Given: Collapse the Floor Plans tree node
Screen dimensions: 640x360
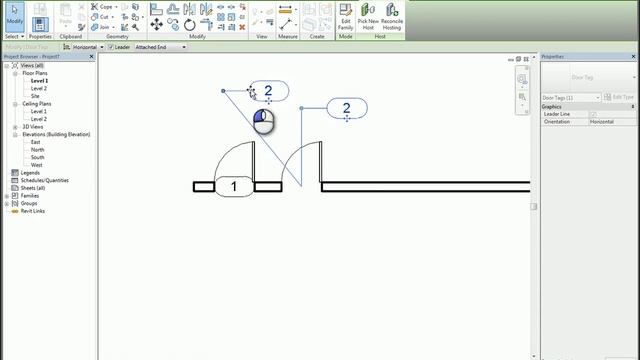Looking at the screenshot, I should (15, 73).
